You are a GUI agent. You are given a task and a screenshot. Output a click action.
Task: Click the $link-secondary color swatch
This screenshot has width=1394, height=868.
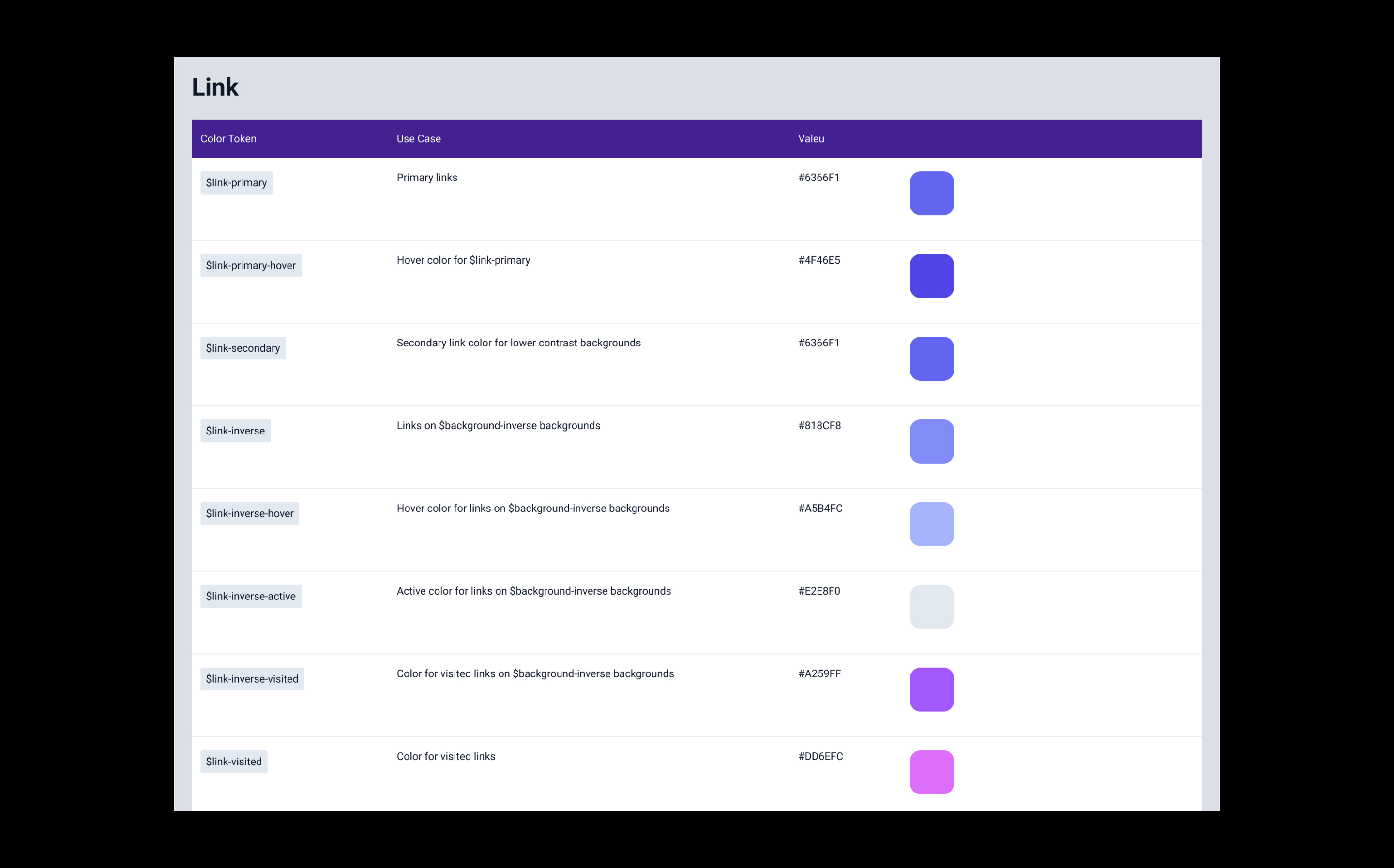click(x=931, y=359)
